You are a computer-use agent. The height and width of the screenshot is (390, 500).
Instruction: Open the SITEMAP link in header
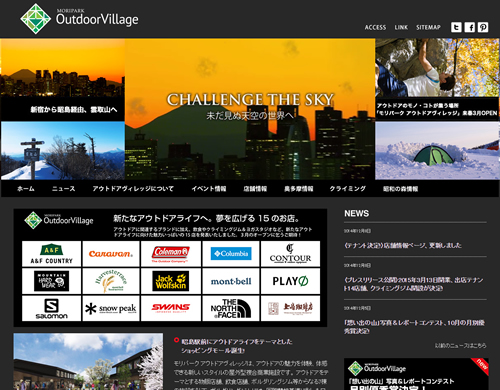click(x=428, y=27)
